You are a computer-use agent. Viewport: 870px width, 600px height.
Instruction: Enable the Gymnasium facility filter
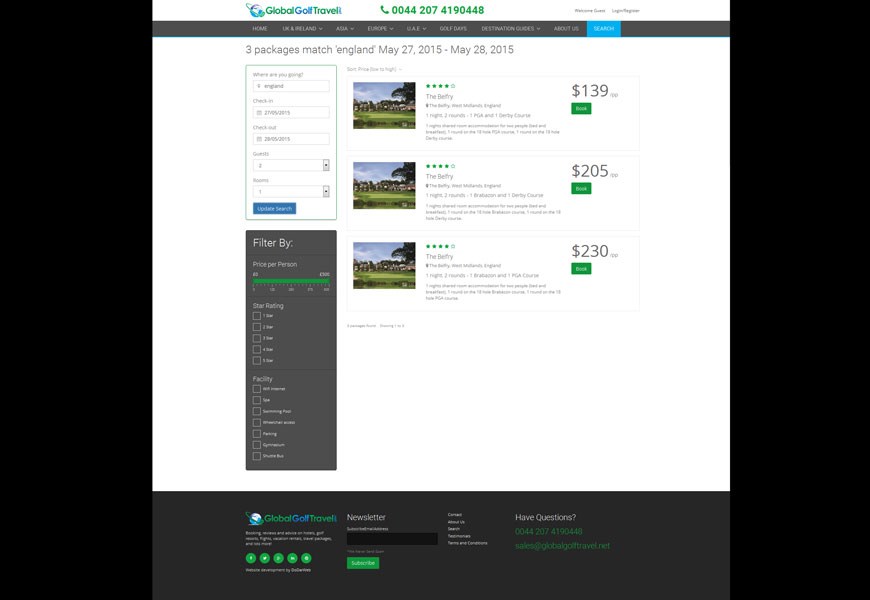pyautogui.click(x=256, y=445)
